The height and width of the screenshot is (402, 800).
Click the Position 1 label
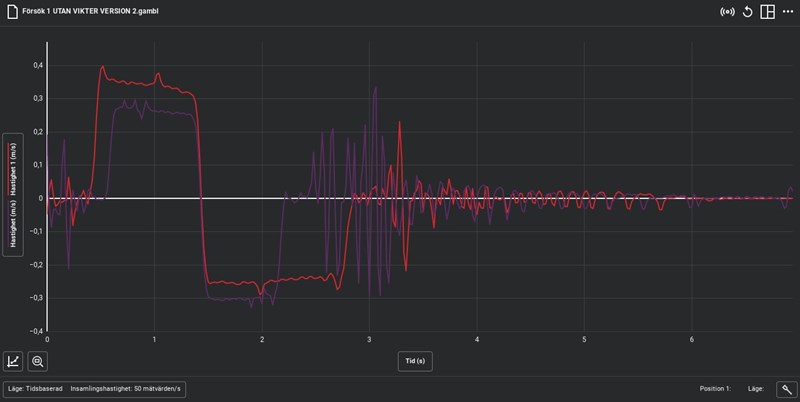click(x=714, y=389)
